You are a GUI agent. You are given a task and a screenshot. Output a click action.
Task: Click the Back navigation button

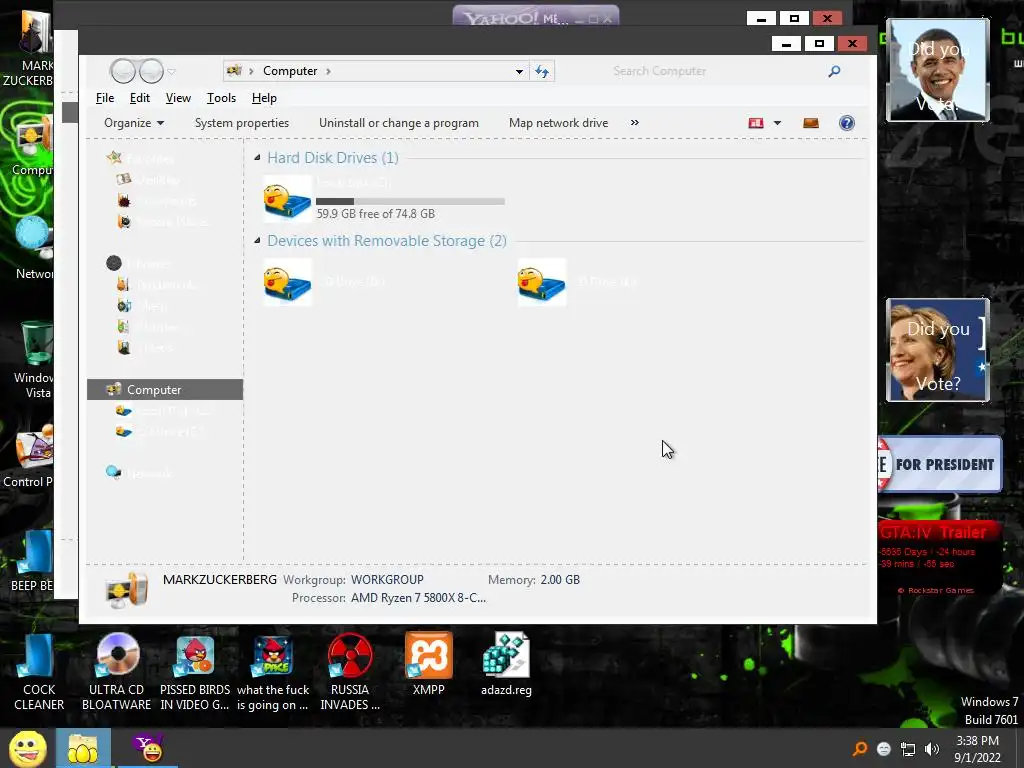[123, 71]
